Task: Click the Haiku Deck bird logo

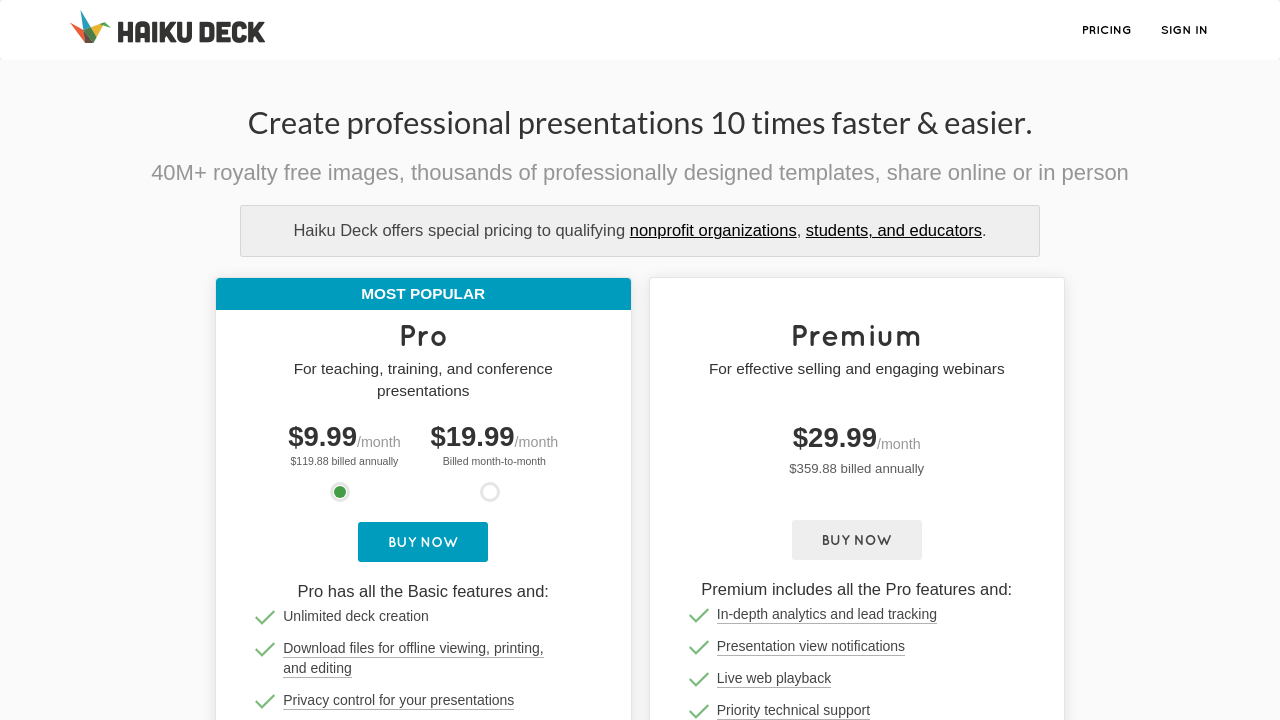Action: point(89,28)
